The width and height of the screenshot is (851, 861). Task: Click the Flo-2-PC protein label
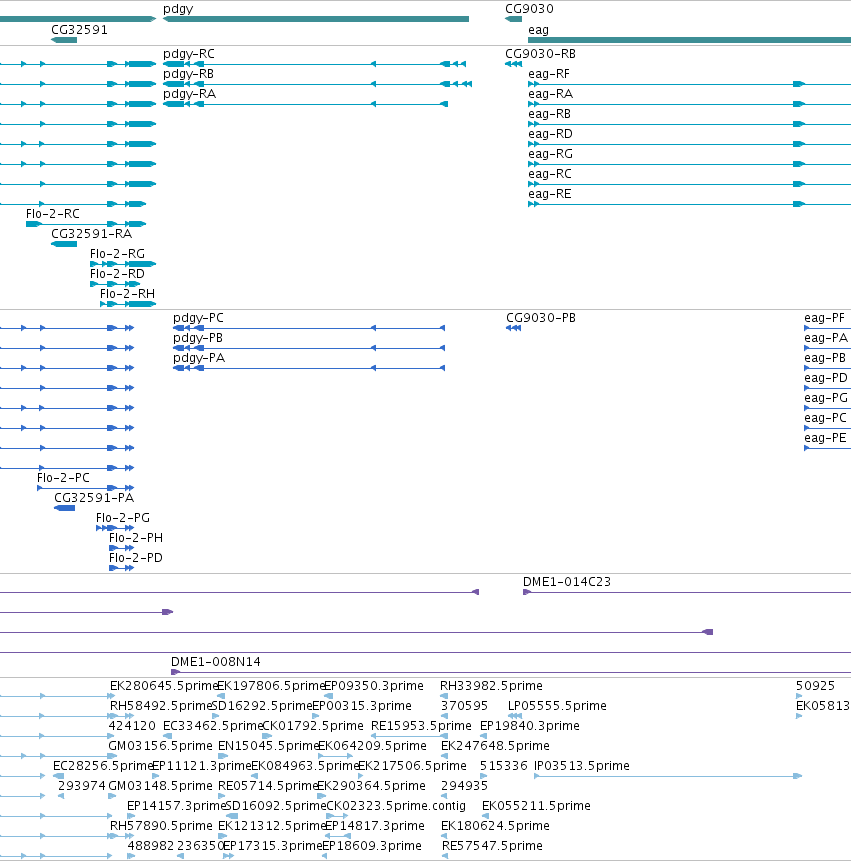63,478
